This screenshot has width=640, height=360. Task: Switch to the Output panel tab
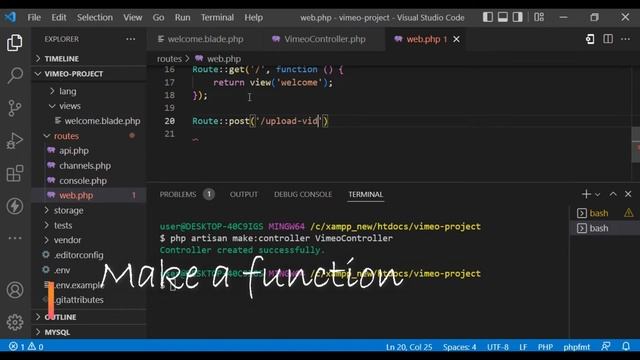[244, 194]
